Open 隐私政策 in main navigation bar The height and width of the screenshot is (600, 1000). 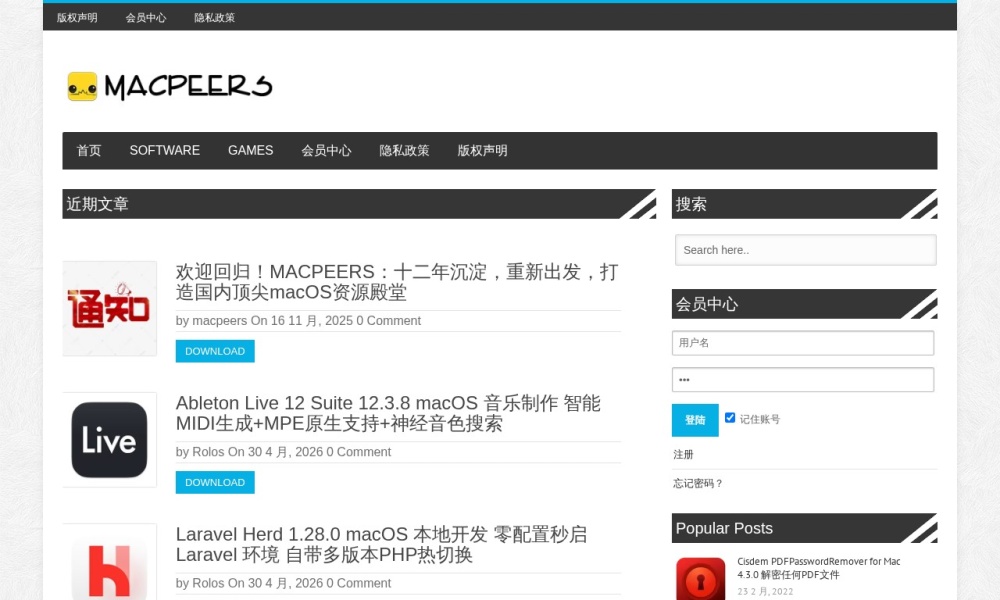[x=404, y=150]
